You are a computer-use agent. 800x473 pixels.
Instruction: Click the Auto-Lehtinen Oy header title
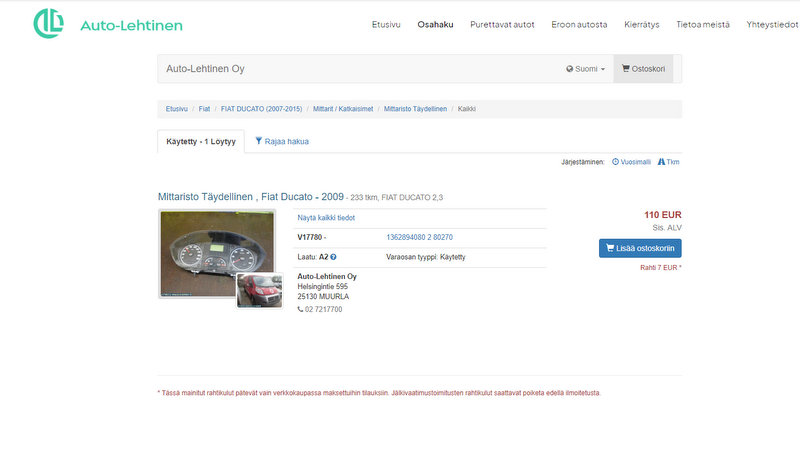[205, 69]
